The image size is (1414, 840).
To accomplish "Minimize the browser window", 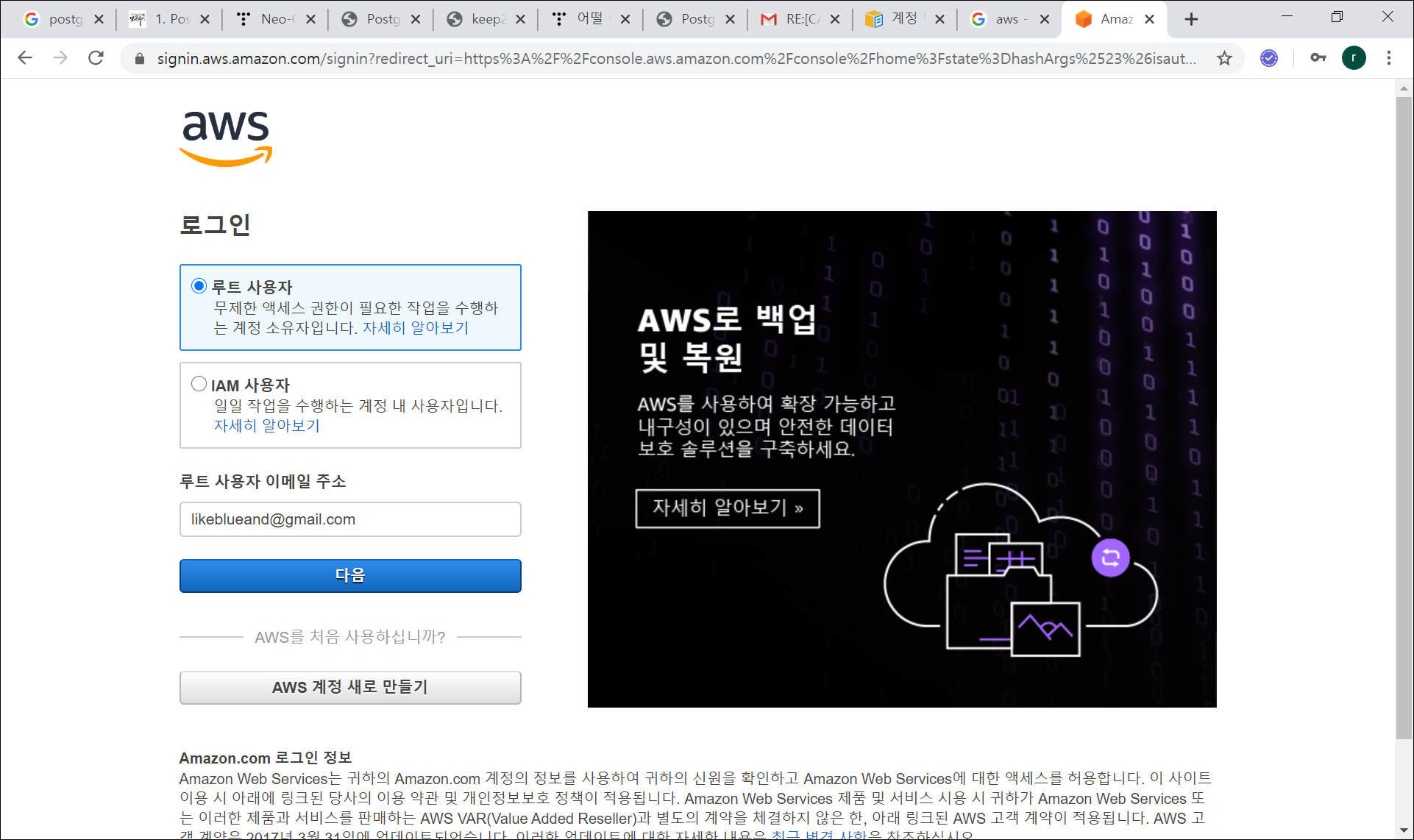I will (x=1287, y=16).
